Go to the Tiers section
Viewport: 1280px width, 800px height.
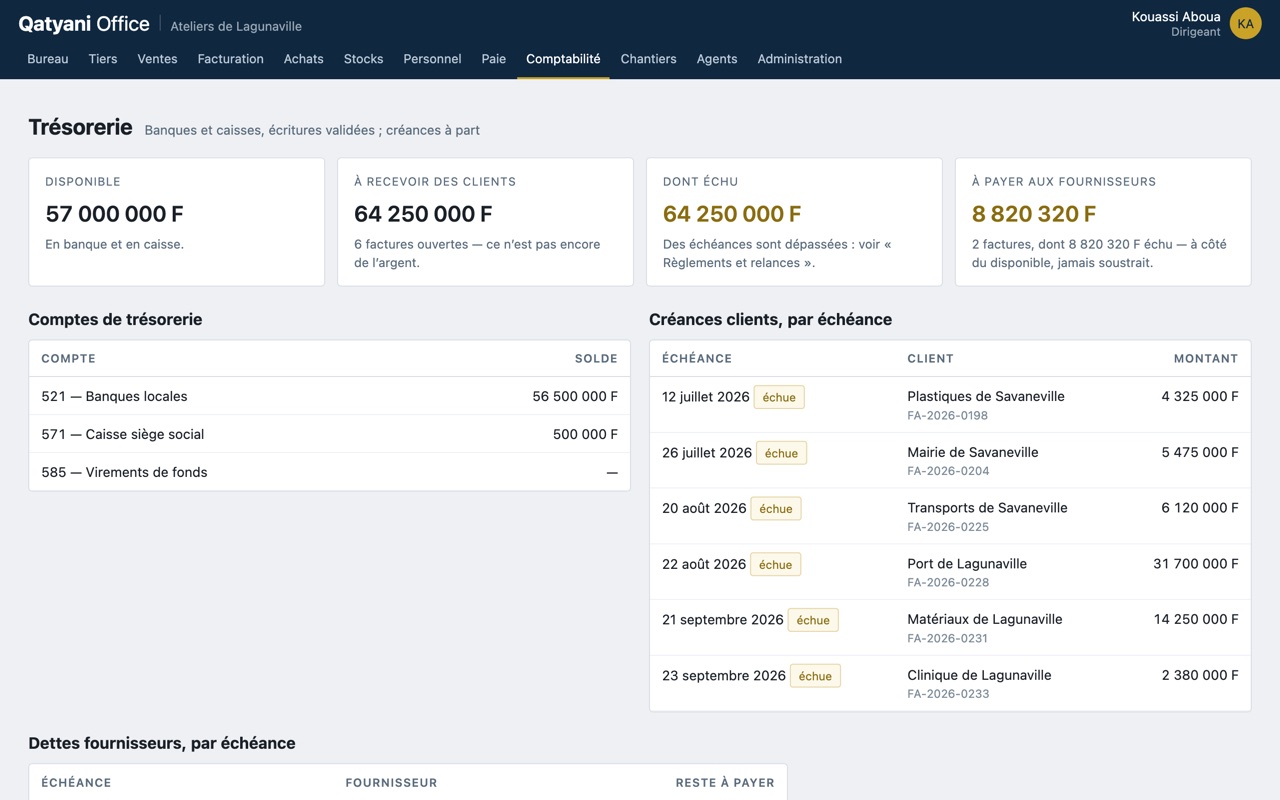tap(103, 59)
